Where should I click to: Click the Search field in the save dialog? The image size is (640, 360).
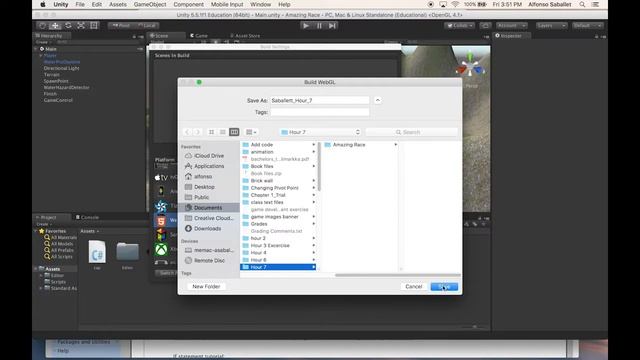point(411,132)
